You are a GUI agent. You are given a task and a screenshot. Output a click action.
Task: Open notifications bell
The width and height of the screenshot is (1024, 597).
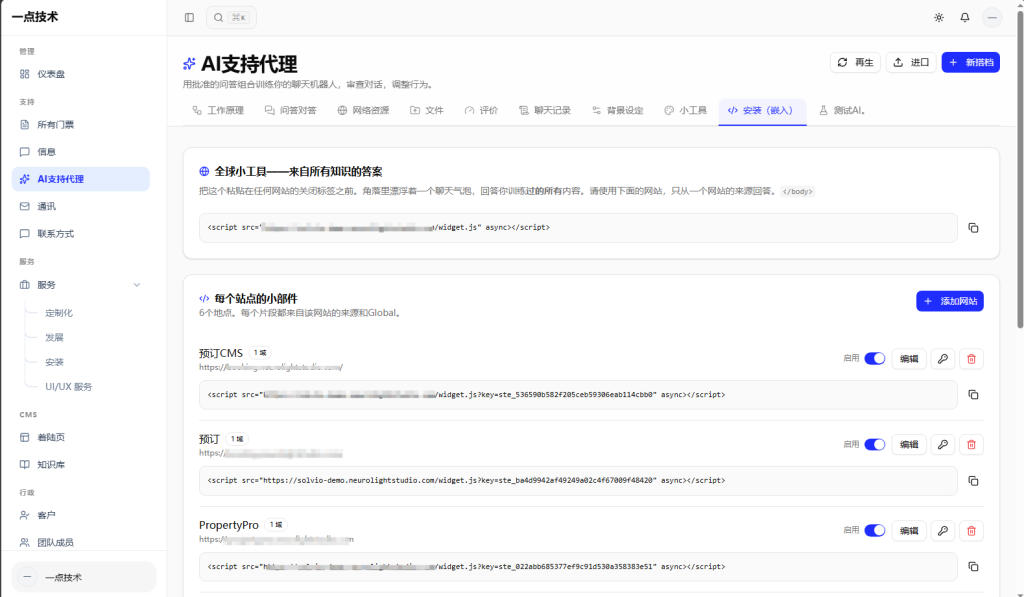965,18
